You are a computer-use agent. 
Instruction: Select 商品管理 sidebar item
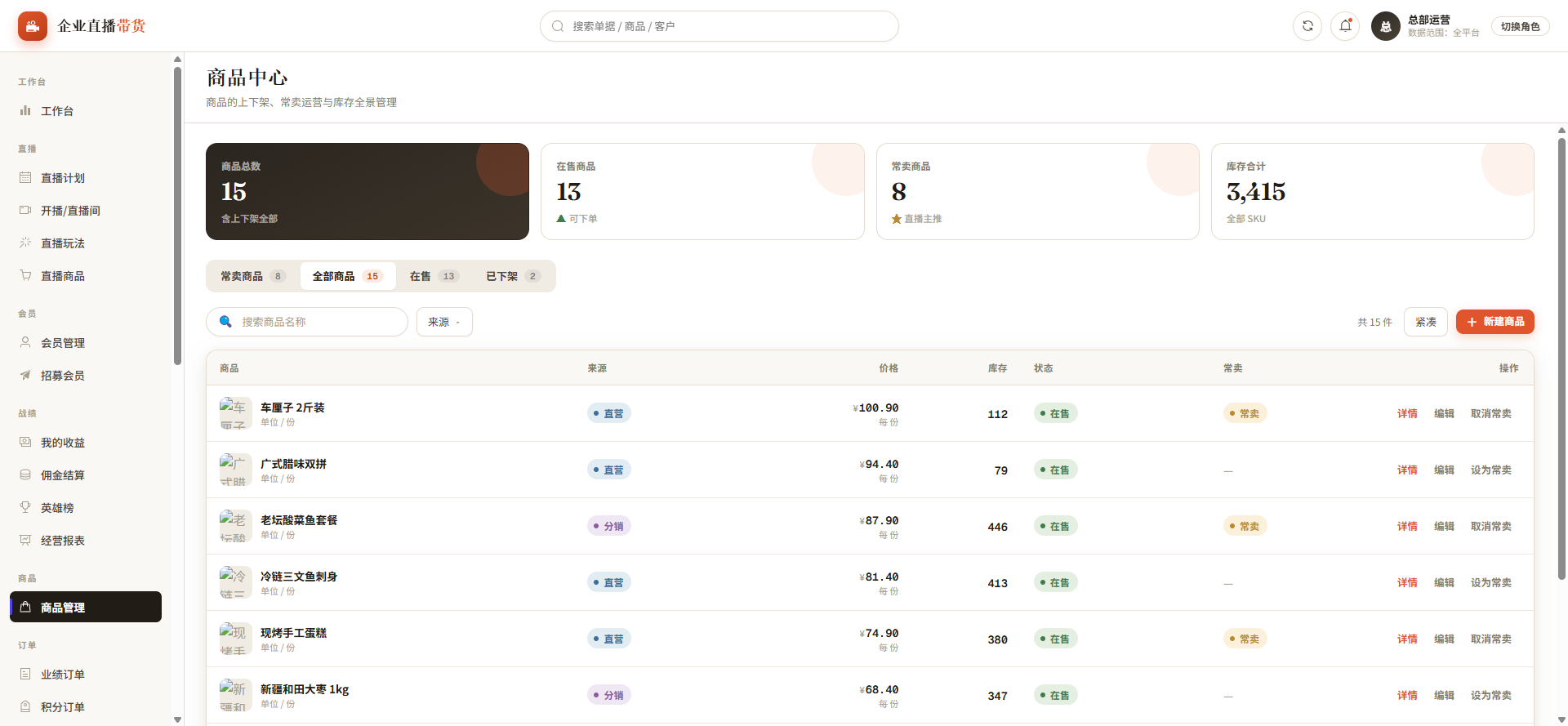[86, 607]
